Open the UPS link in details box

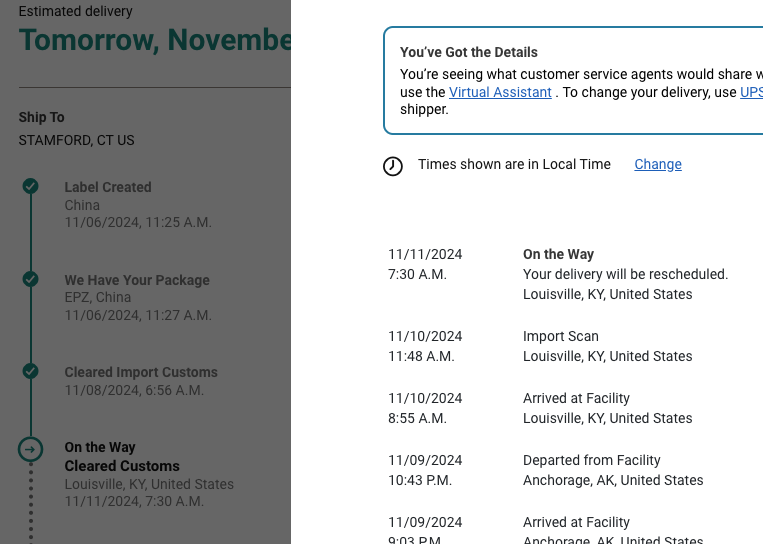point(751,92)
